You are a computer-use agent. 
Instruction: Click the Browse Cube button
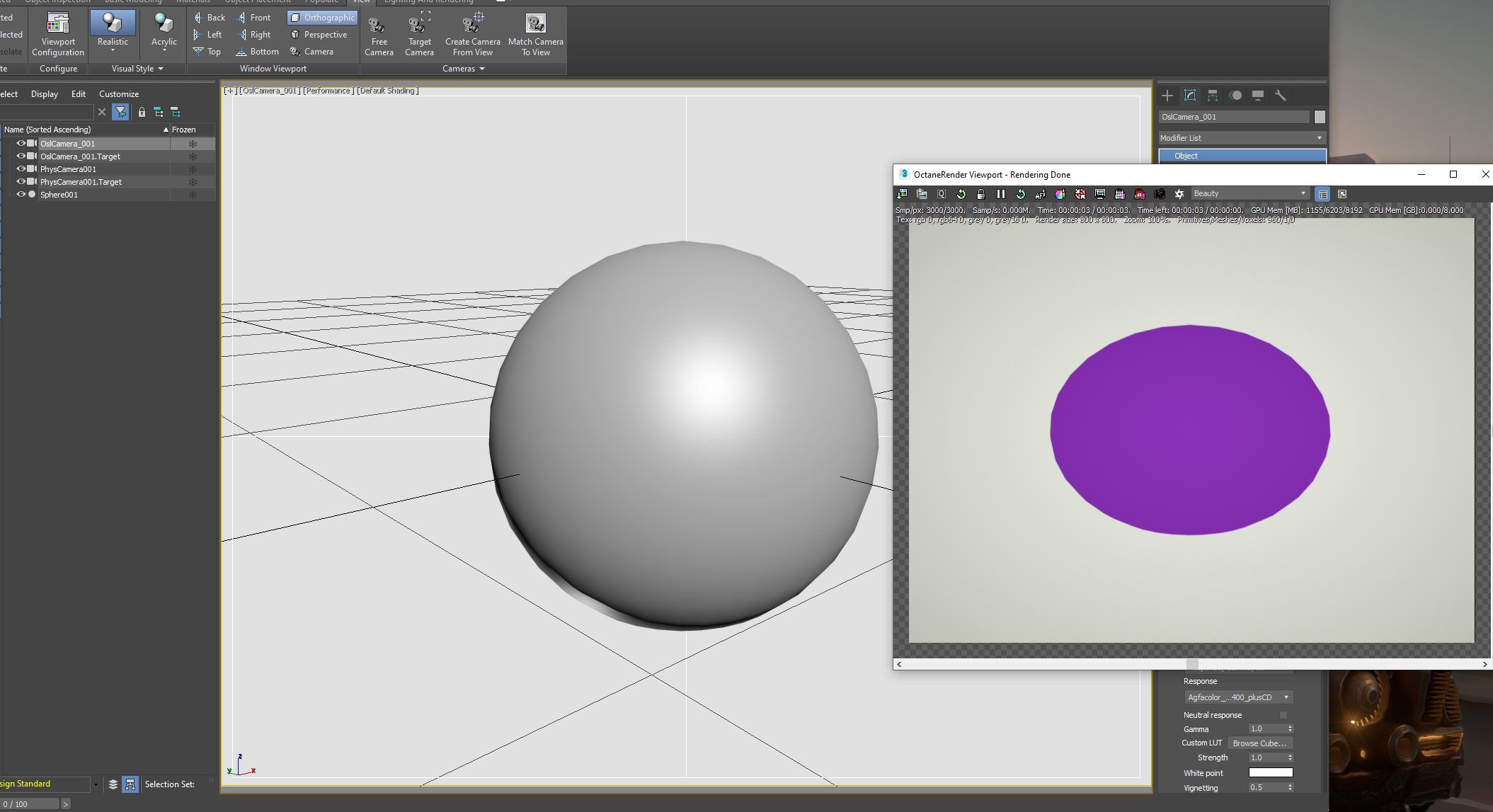click(1259, 743)
